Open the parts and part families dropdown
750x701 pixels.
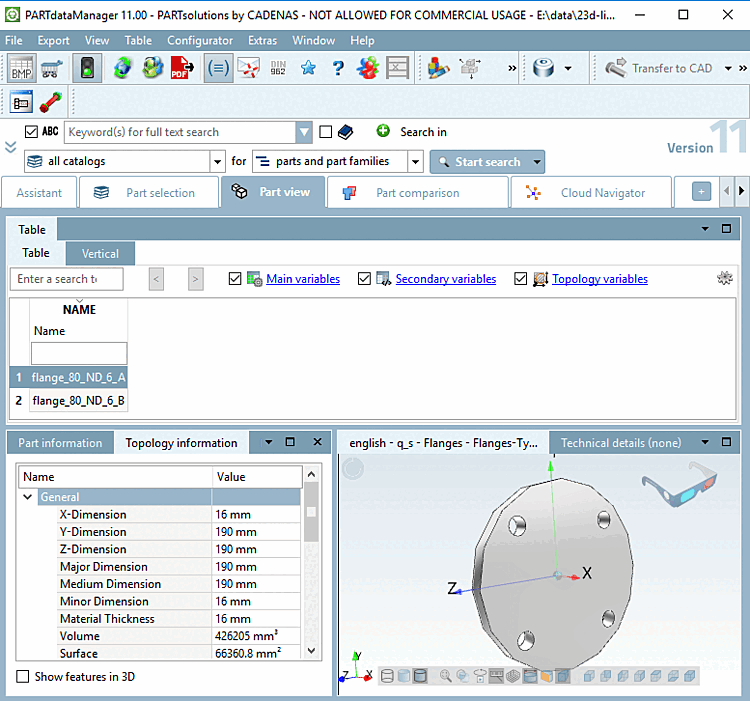click(x=415, y=161)
